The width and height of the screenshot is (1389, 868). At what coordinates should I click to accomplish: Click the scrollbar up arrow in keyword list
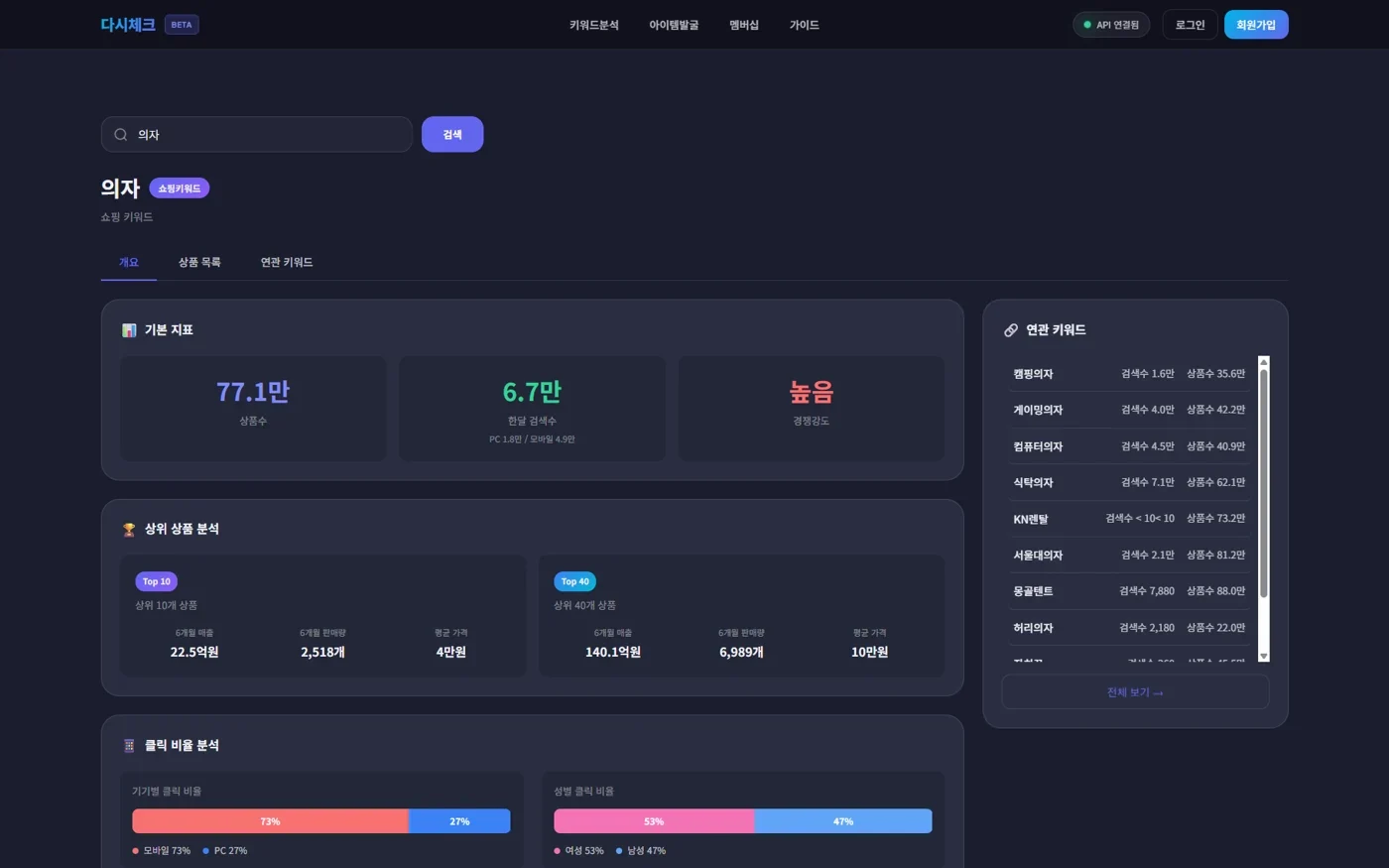click(x=1264, y=362)
